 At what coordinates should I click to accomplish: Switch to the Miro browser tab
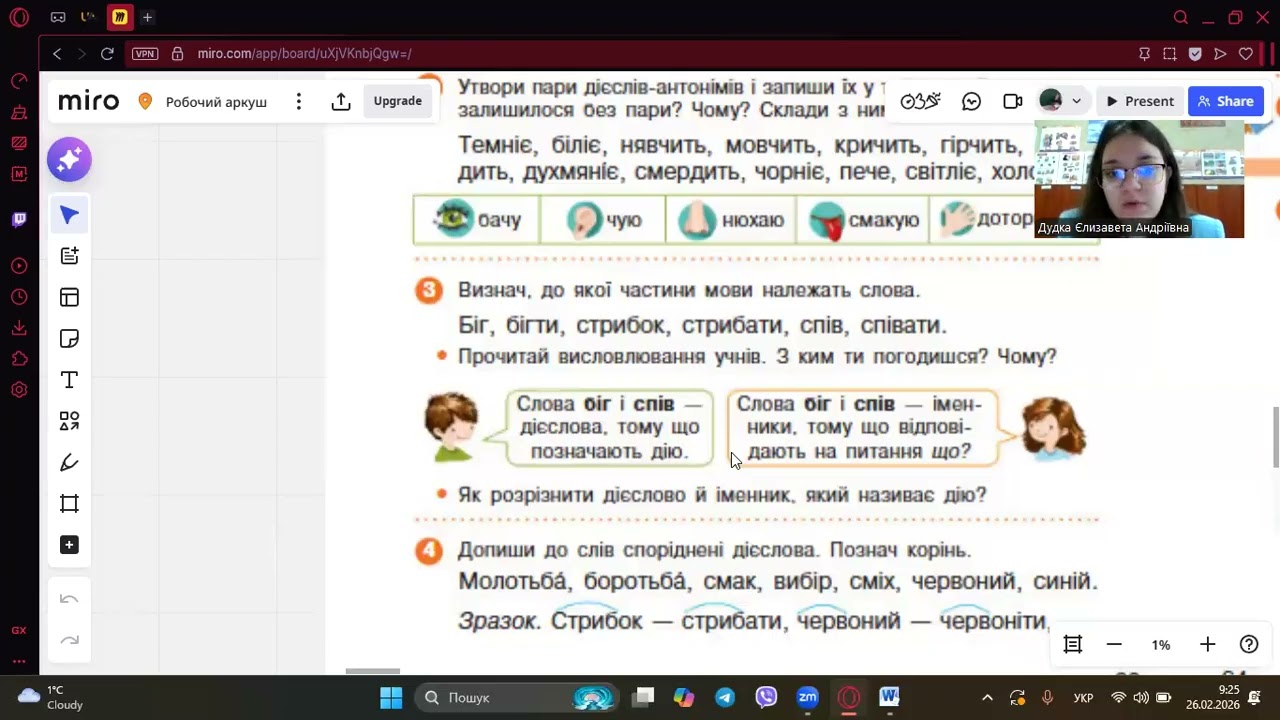(x=120, y=17)
